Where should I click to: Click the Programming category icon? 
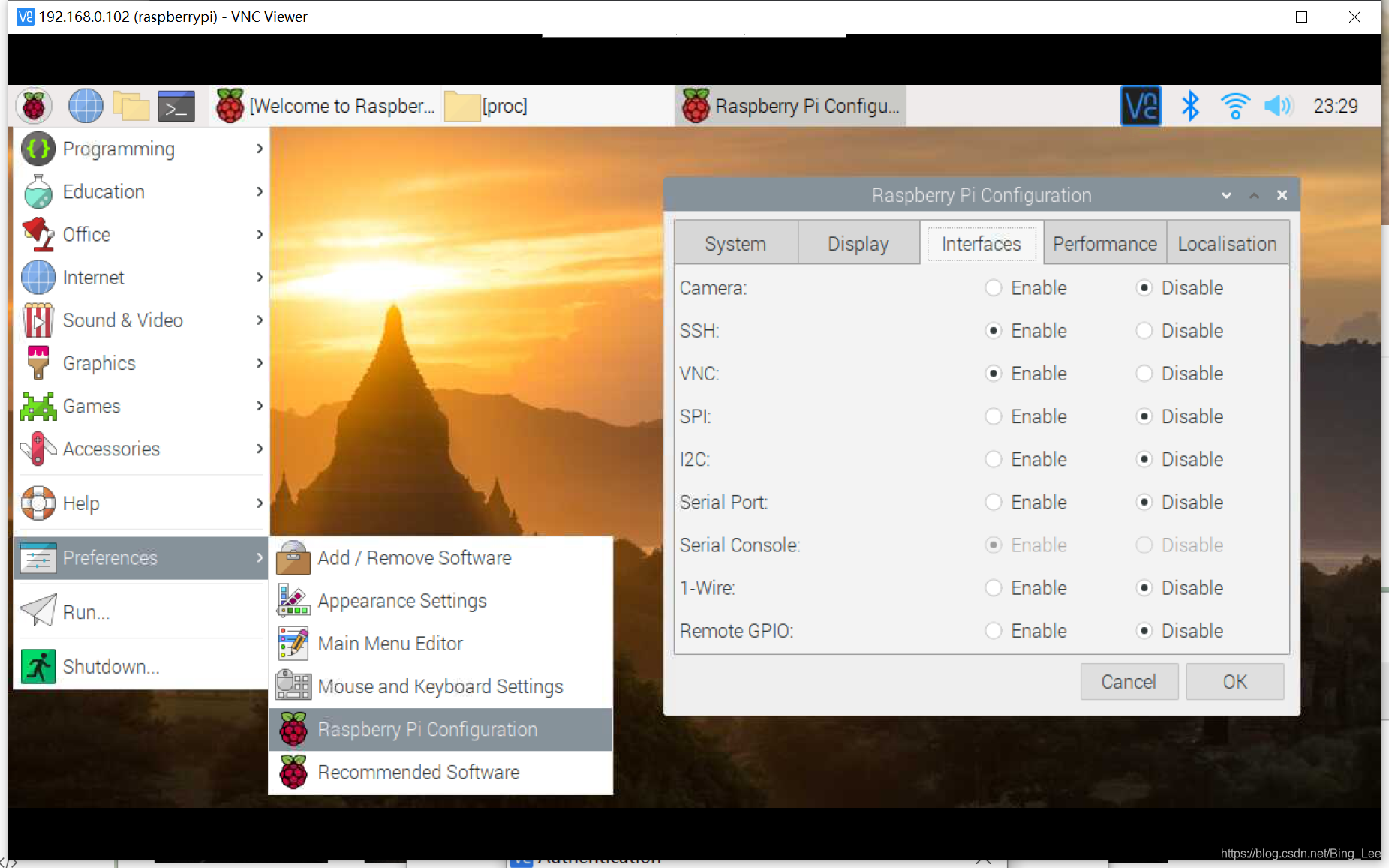(x=38, y=149)
